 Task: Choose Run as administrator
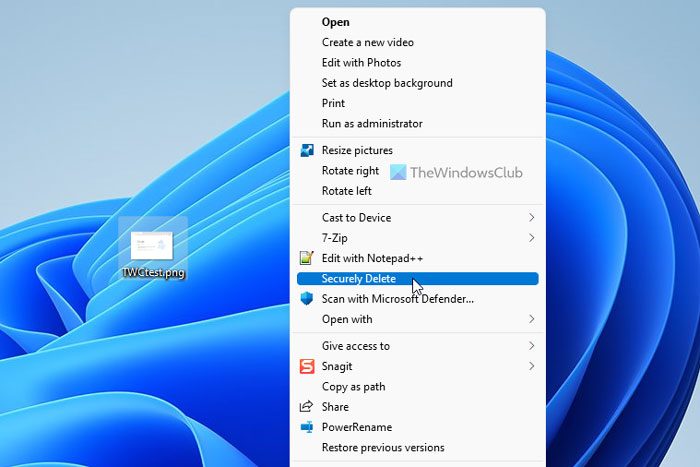click(x=417, y=124)
